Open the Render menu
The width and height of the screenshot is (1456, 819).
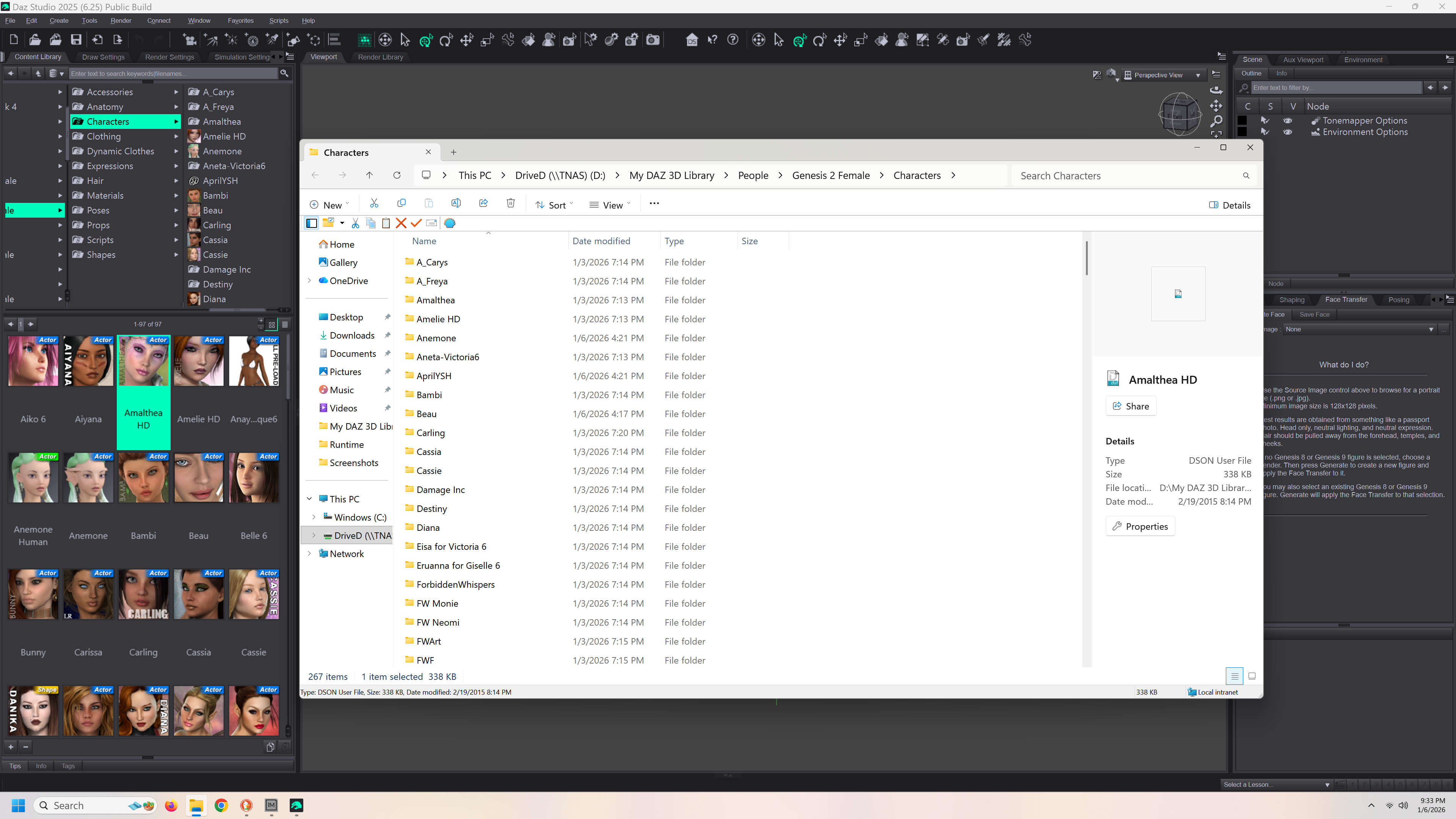coord(121,20)
